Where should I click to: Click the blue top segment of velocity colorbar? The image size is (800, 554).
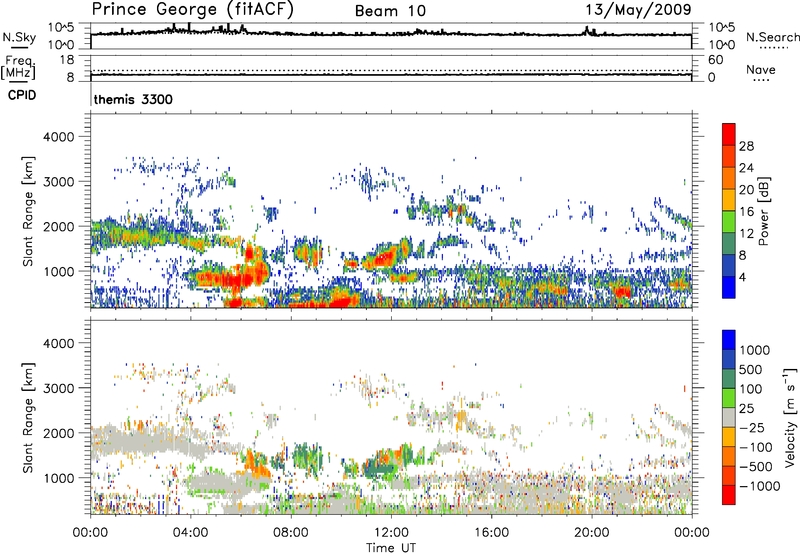tap(729, 340)
